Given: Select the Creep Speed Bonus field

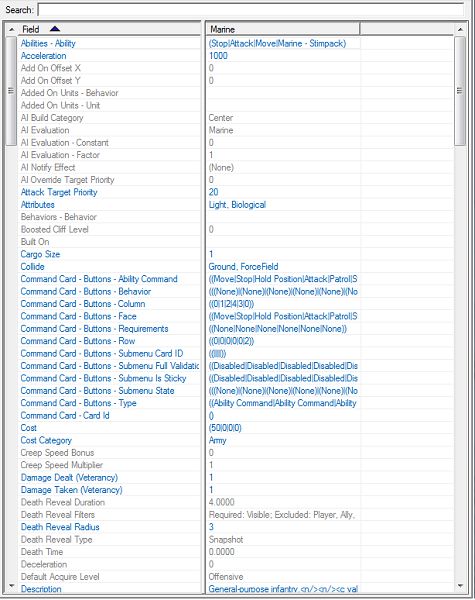Looking at the screenshot, I should click(x=109, y=453).
